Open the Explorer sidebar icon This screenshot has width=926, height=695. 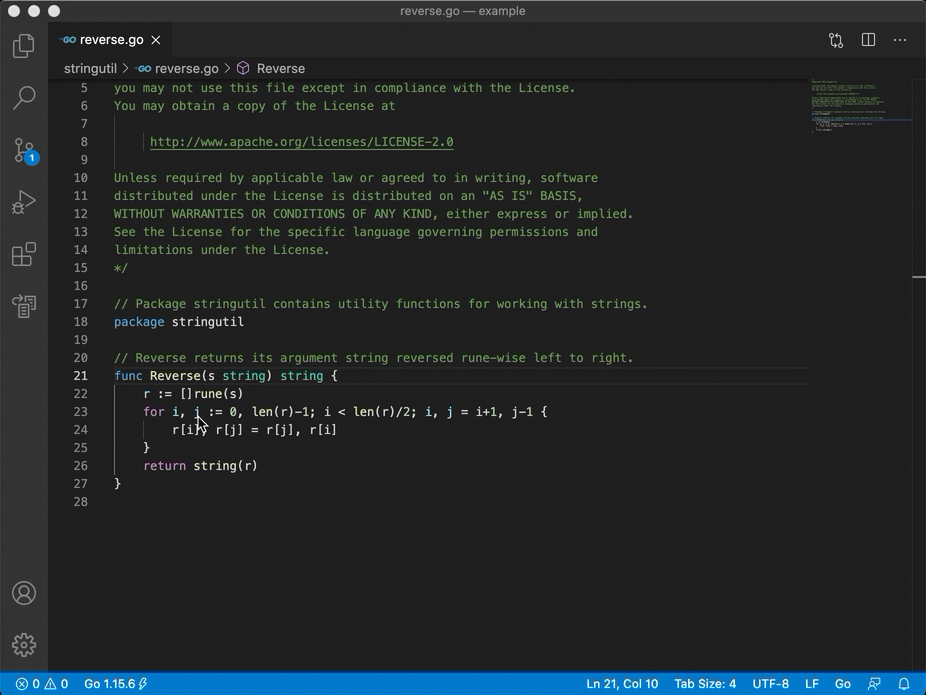pos(24,45)
